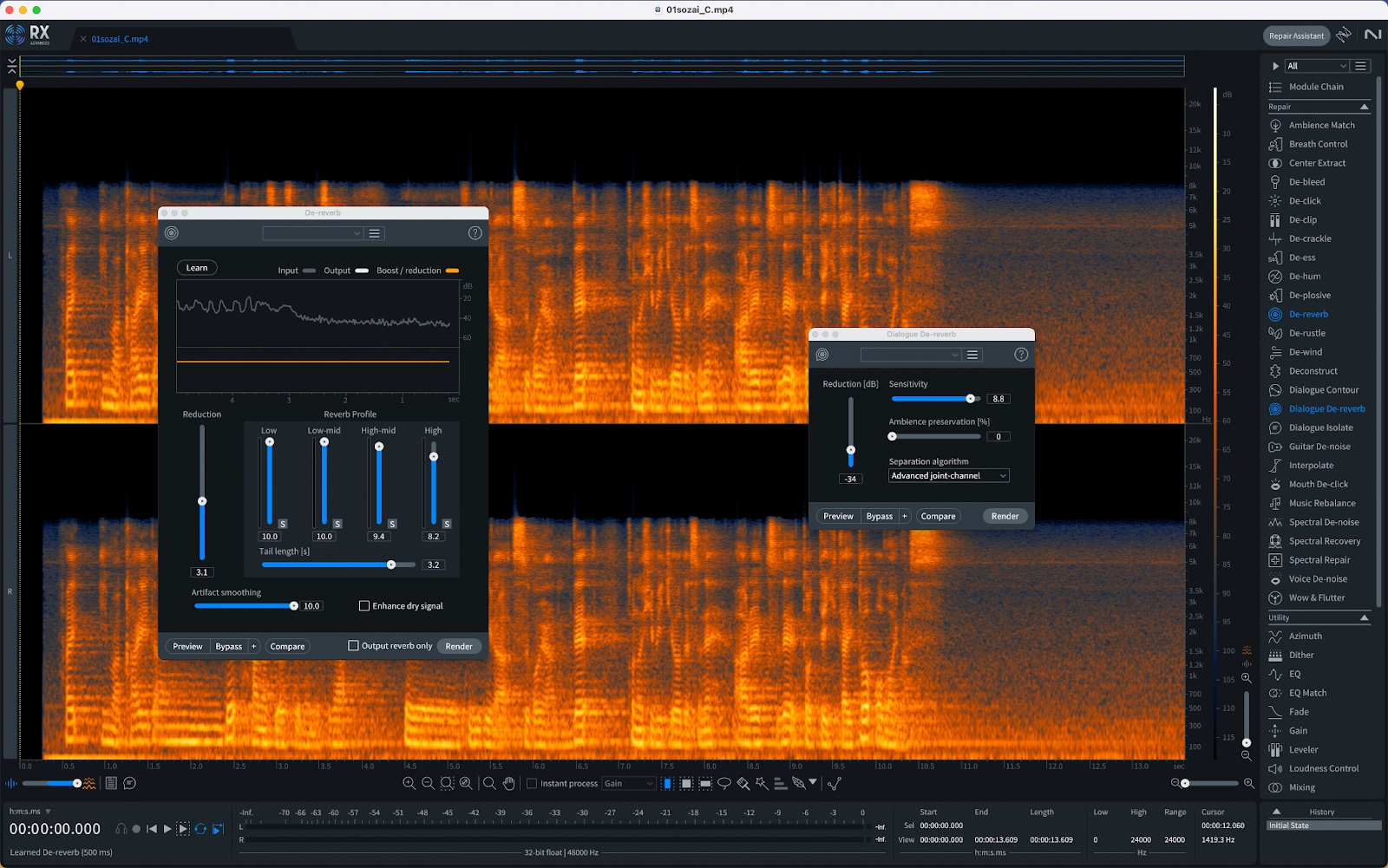Switch to the 01sozai_C.mp4 tab

pyautogui.click(x=120, y=39)
